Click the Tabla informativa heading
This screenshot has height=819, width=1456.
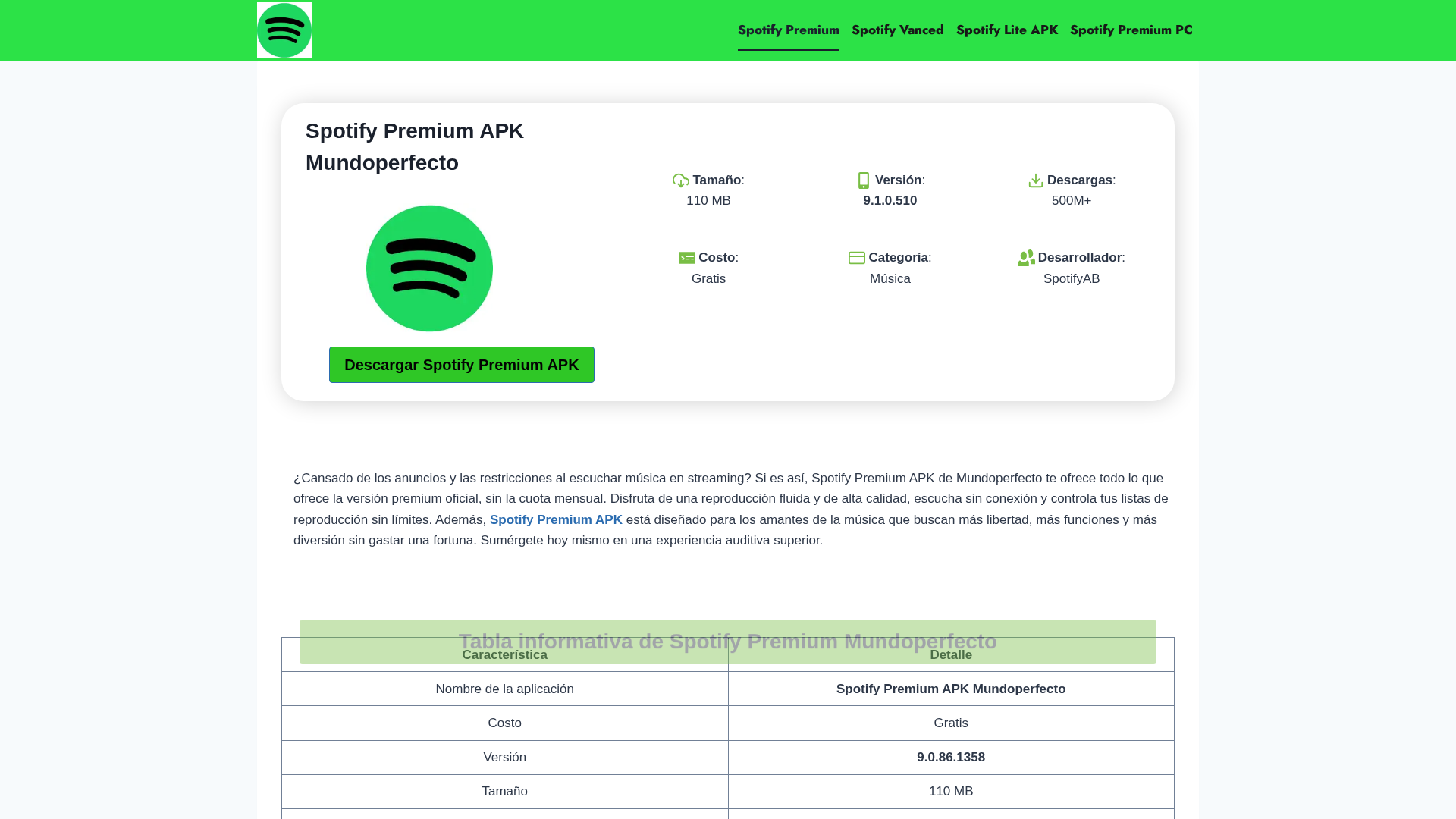click(x=728, y=642)
